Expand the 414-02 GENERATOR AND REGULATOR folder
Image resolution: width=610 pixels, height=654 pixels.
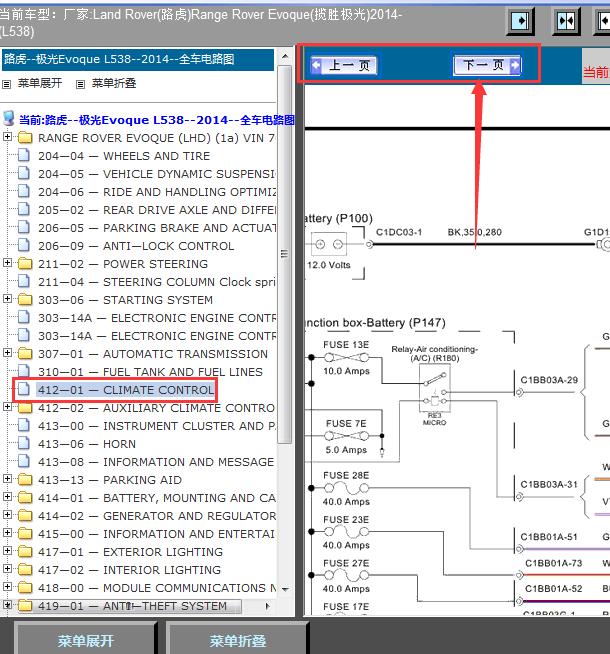7,514
